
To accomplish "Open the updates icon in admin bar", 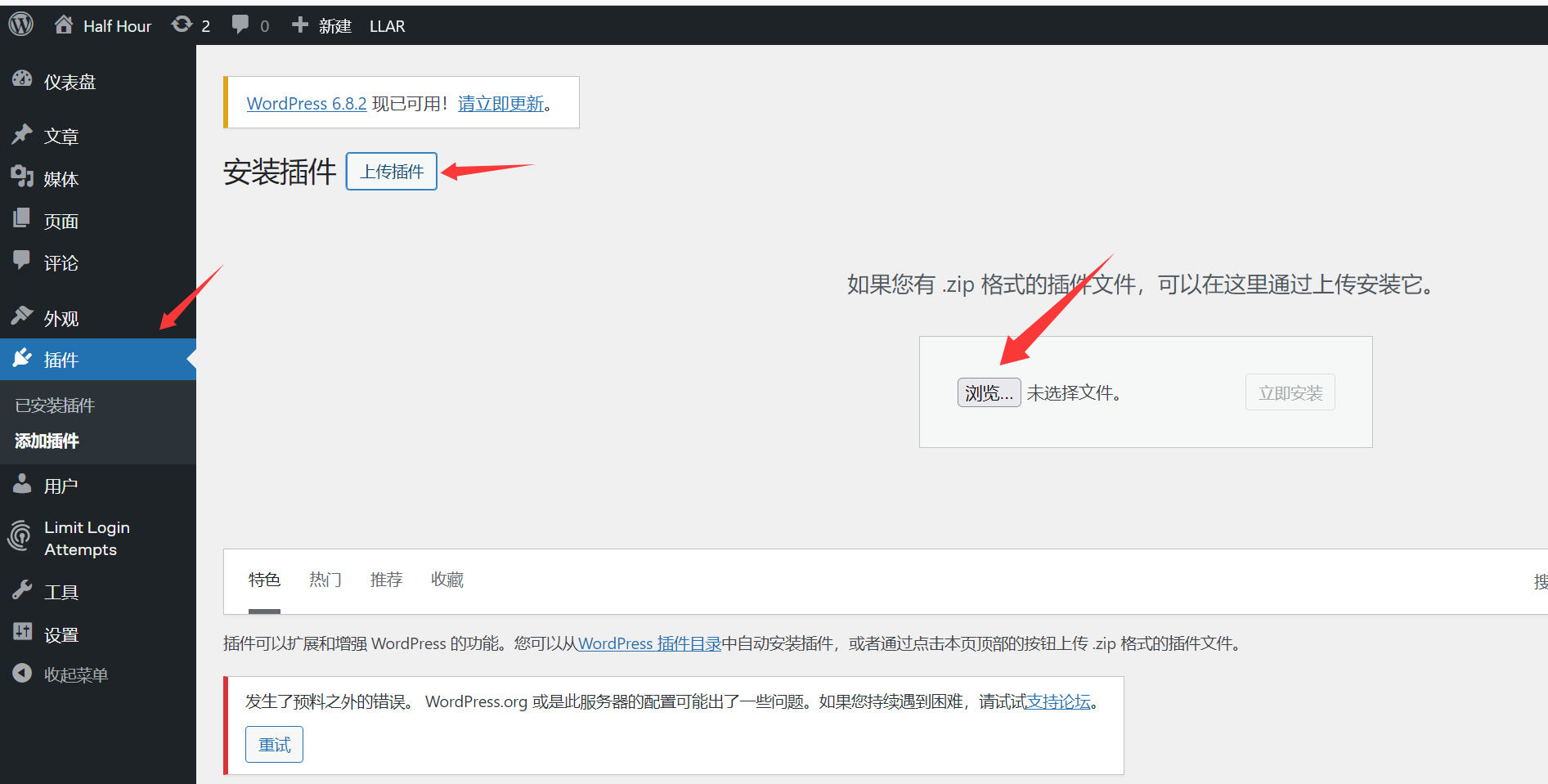I will coord(182,25).
